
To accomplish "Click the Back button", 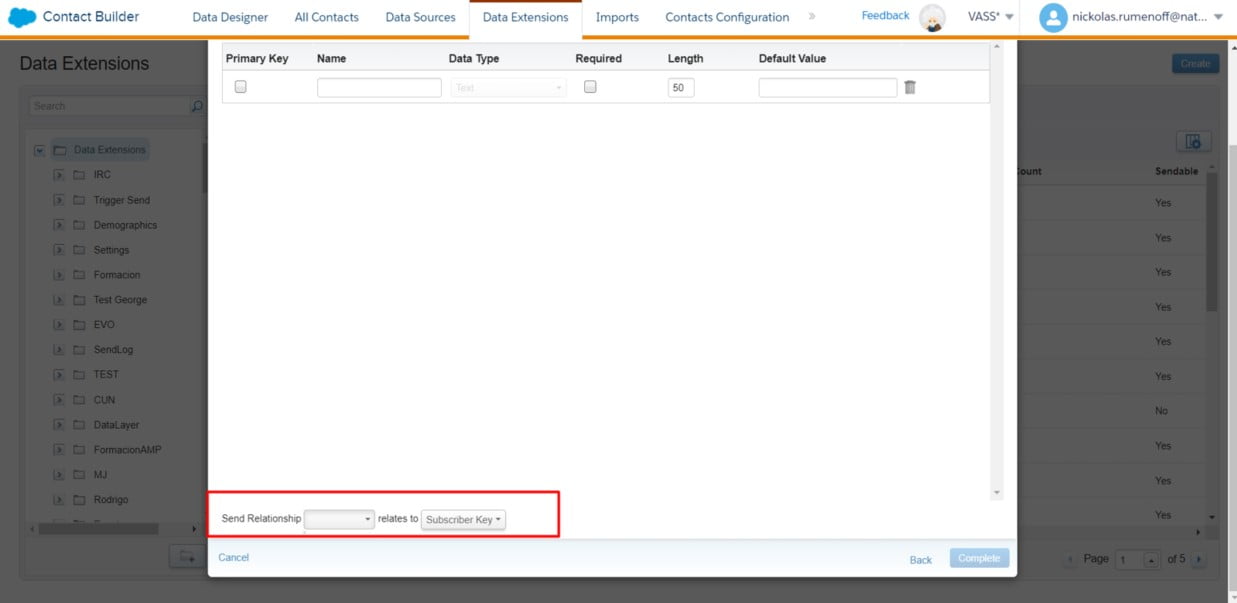I will [920, 559].
